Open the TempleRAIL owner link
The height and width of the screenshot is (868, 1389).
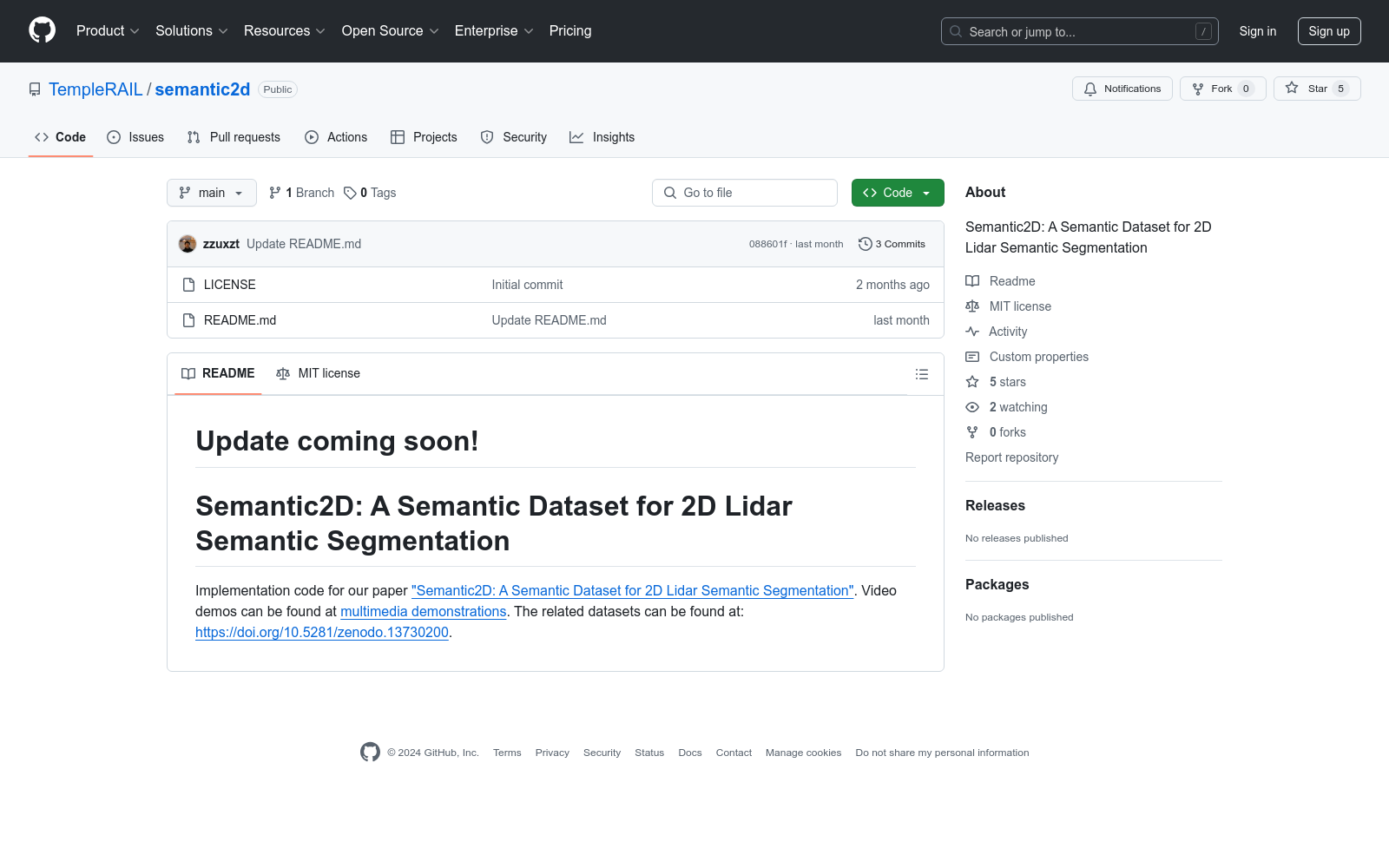95,89
